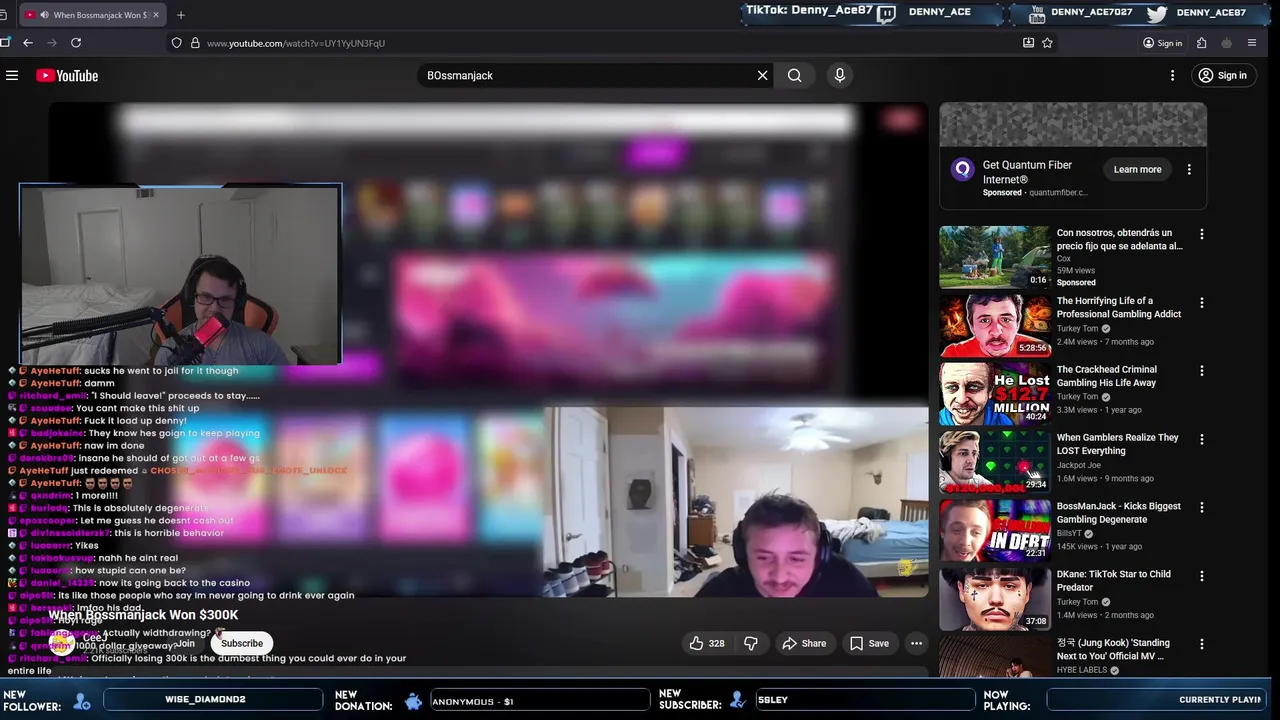Open BossManJack In Debt thumbnail
Image resolution: width=1280 pixels, height=720 pixels.
pyautogui.click(x=994, y=530)
